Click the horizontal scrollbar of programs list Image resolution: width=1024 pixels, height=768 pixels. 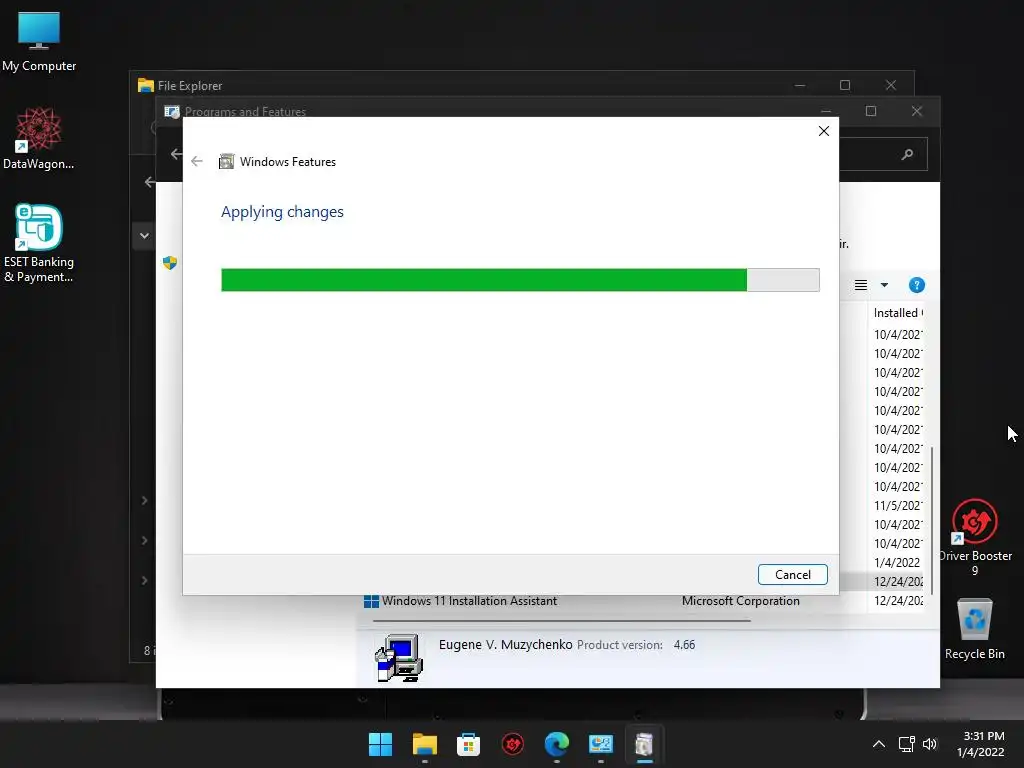(562, 620)
